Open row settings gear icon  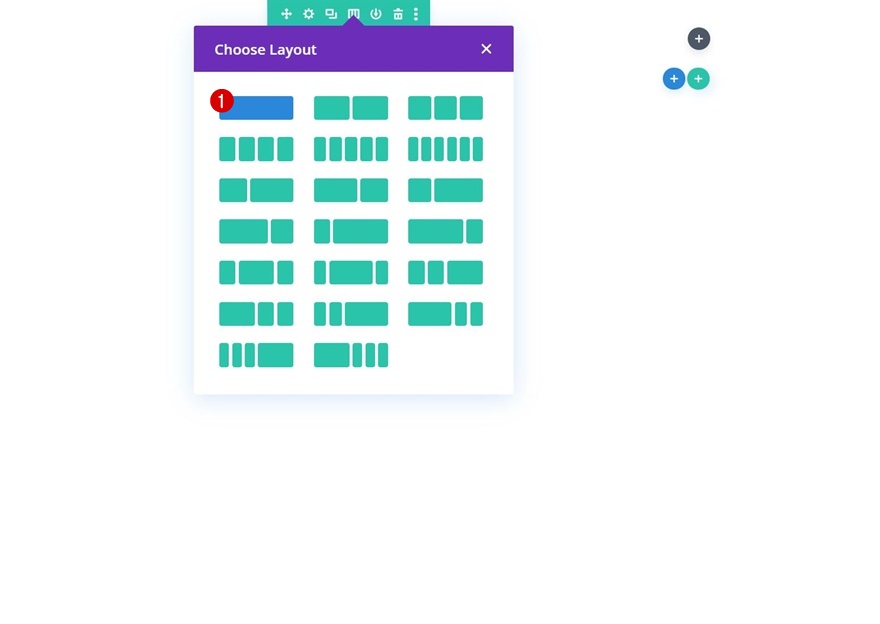pyautogui.click(x=308, y=14)
